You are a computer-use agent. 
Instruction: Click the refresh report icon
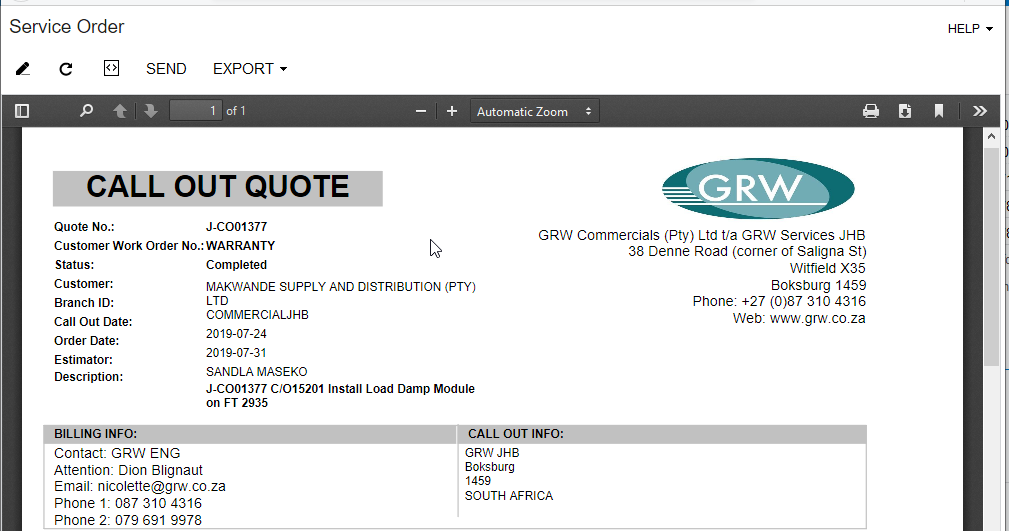(x=66, y=69)
